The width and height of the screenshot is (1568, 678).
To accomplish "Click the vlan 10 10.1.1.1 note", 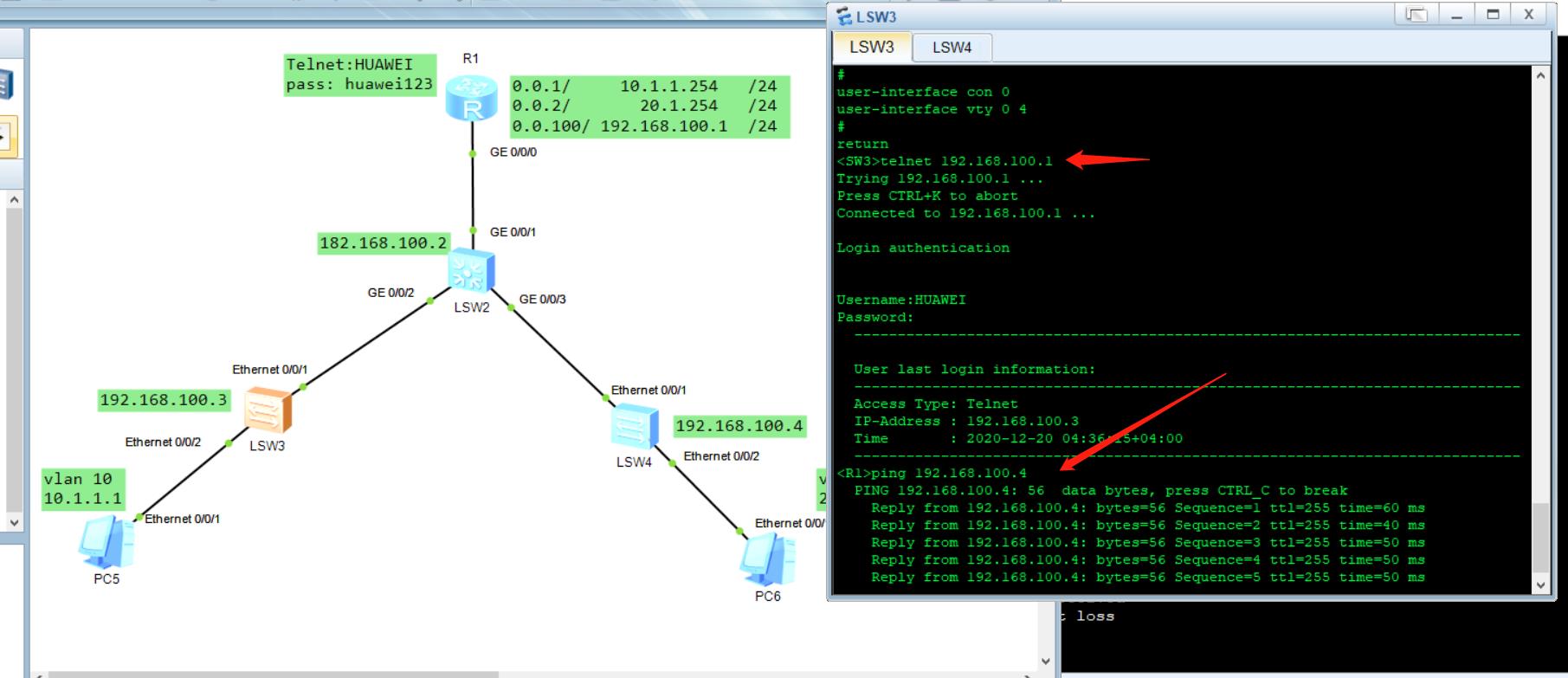I will point(83,489).
